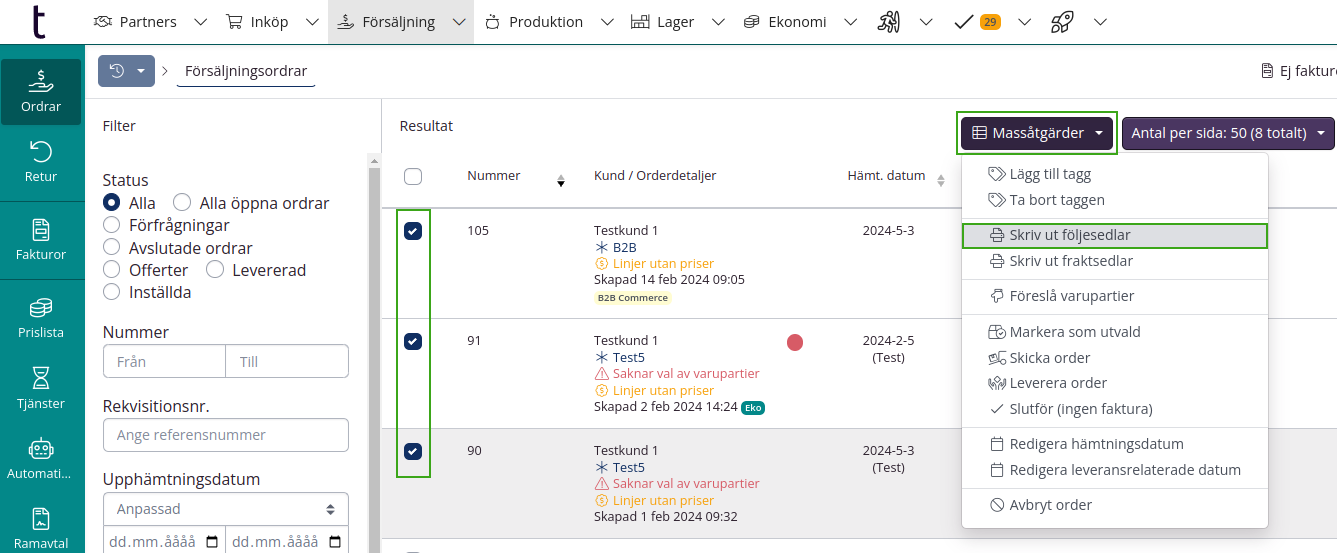Select Avbryt order in the menu
Viewport: 1337px width, 553px height.
click(x=1050, y=505)
